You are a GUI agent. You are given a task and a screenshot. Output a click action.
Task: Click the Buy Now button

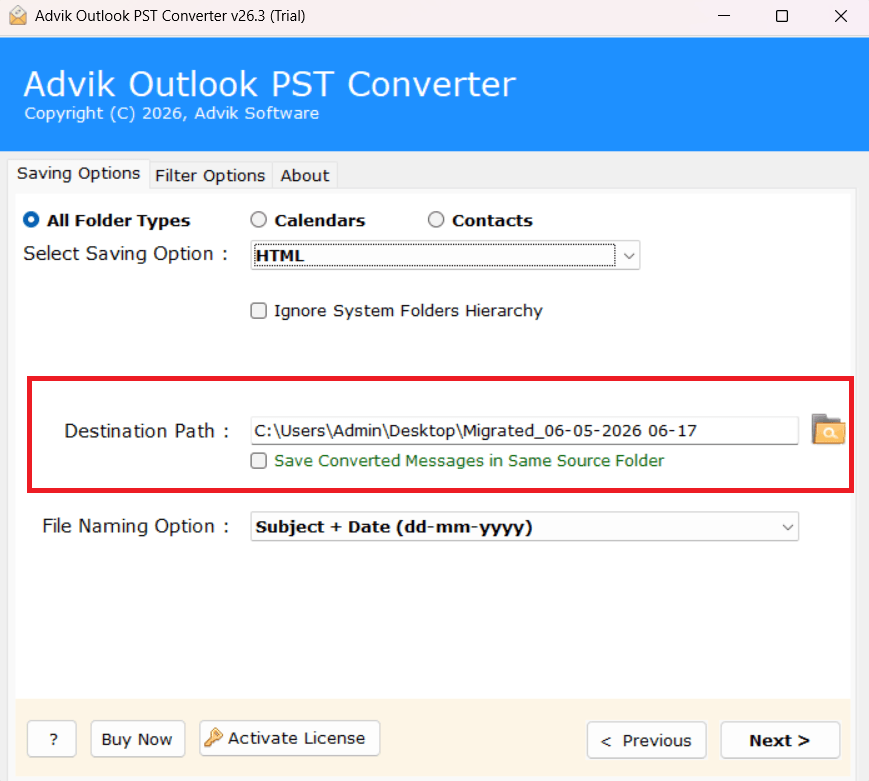point(137,739)
